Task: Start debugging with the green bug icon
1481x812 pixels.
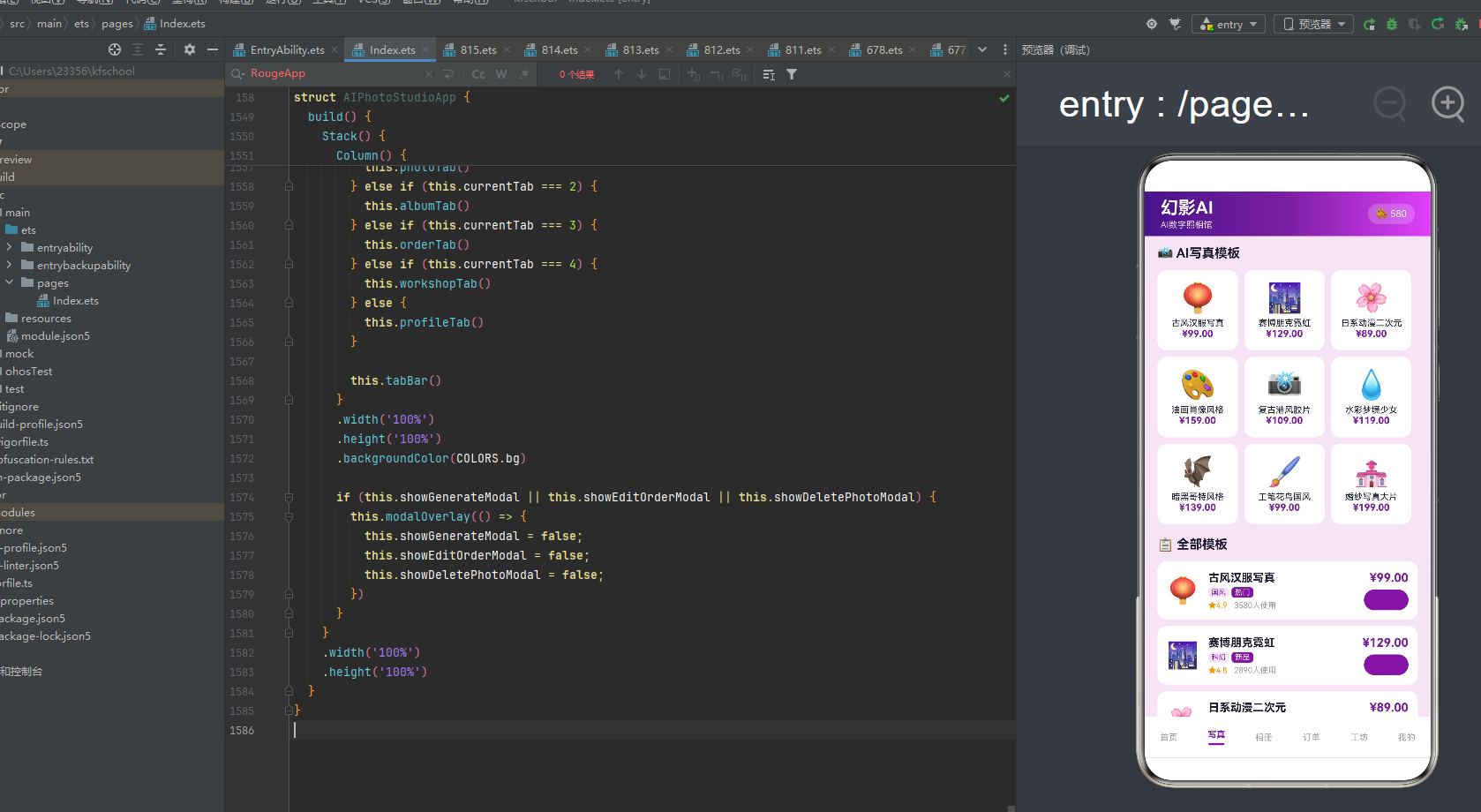Action: coord(1392,25)
